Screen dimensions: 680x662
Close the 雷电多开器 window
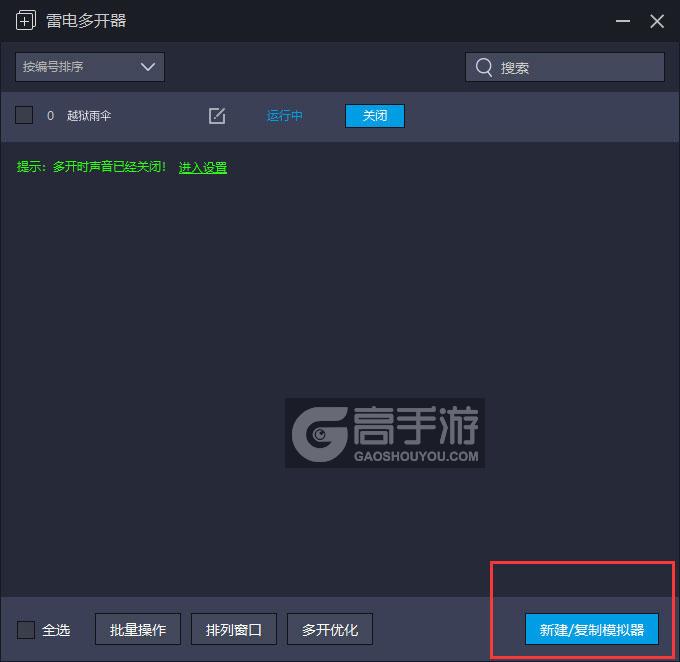click(657, 21)
